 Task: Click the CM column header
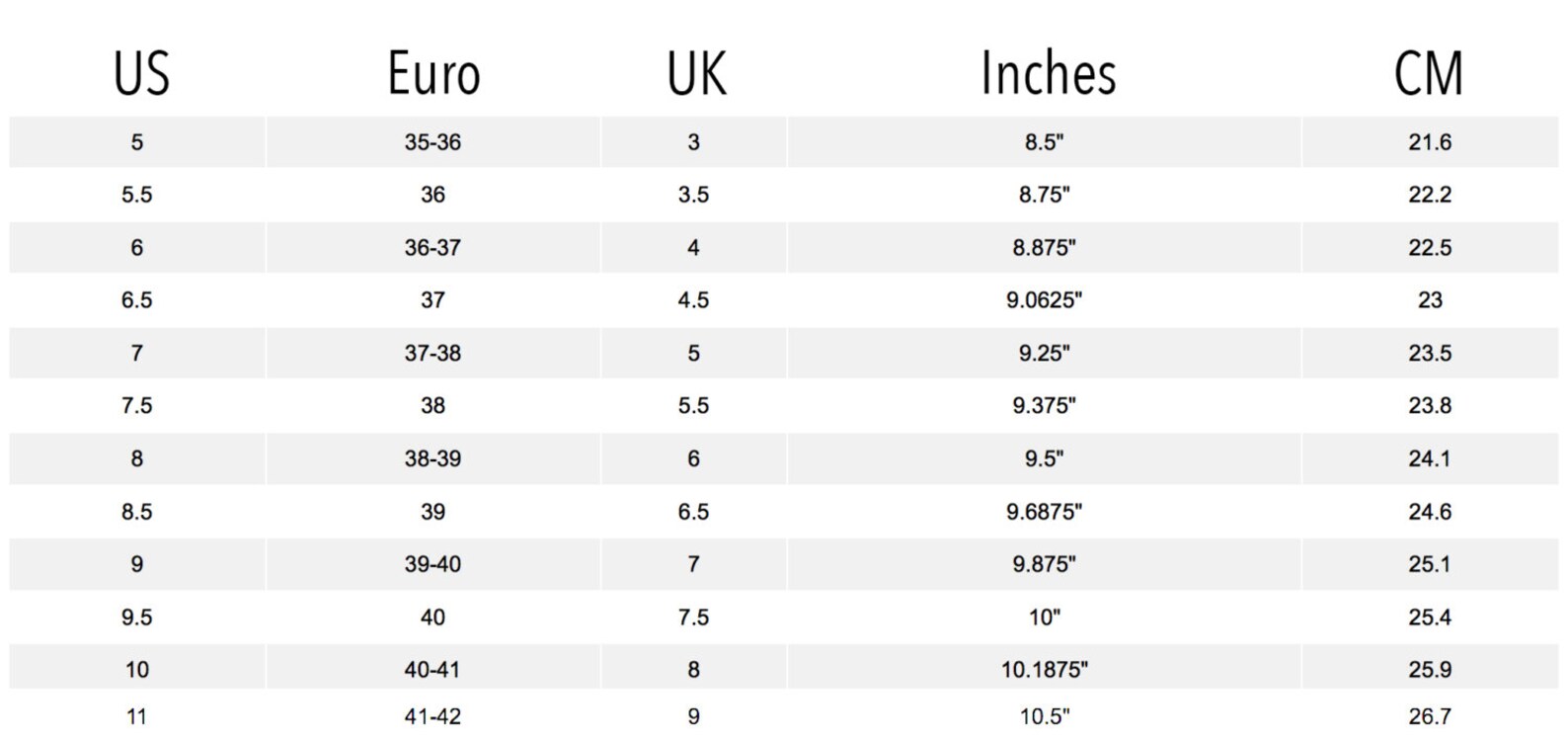1428,73
